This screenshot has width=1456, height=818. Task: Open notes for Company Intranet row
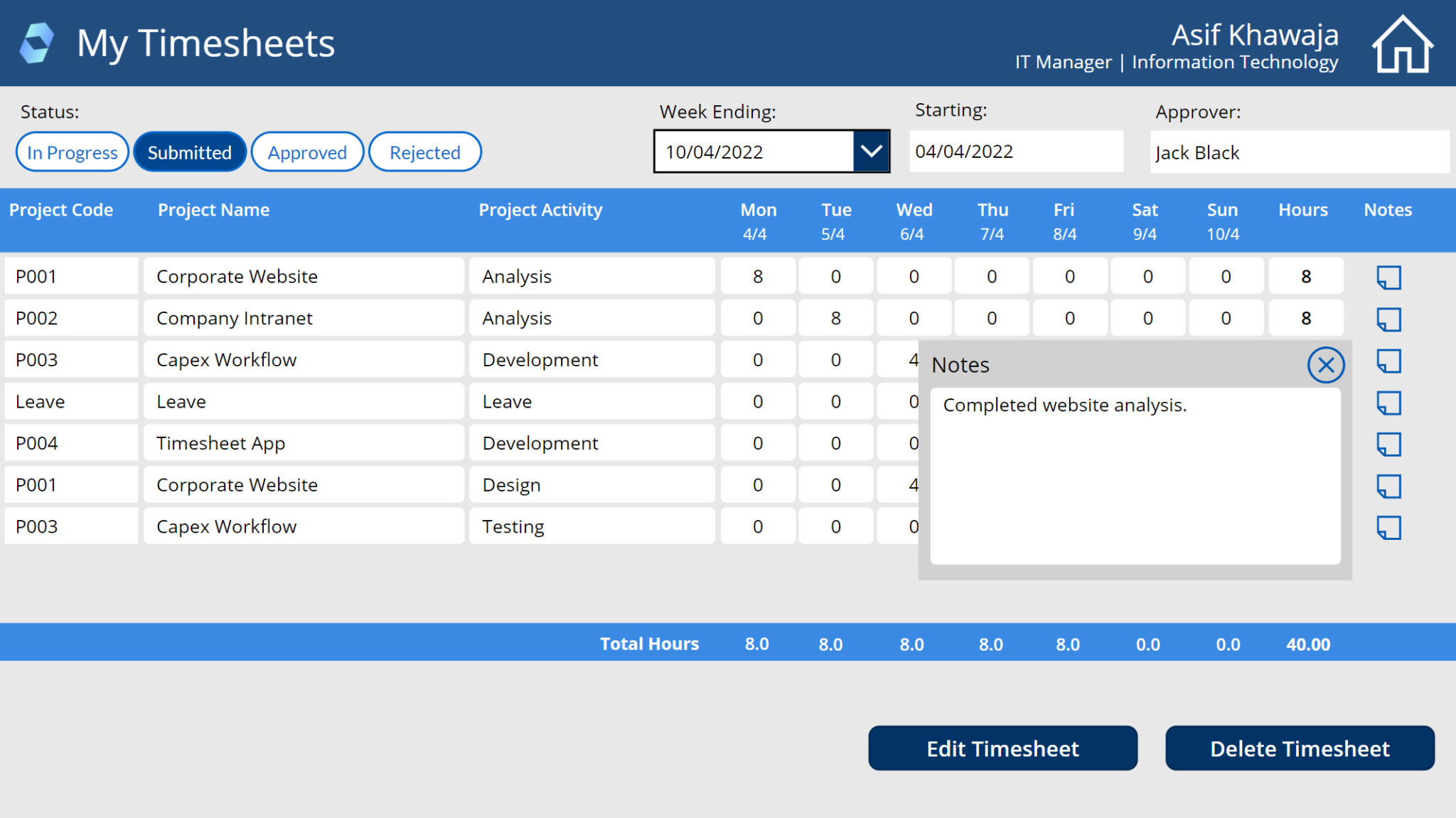pyautogui.click(x=1387, y=318)
